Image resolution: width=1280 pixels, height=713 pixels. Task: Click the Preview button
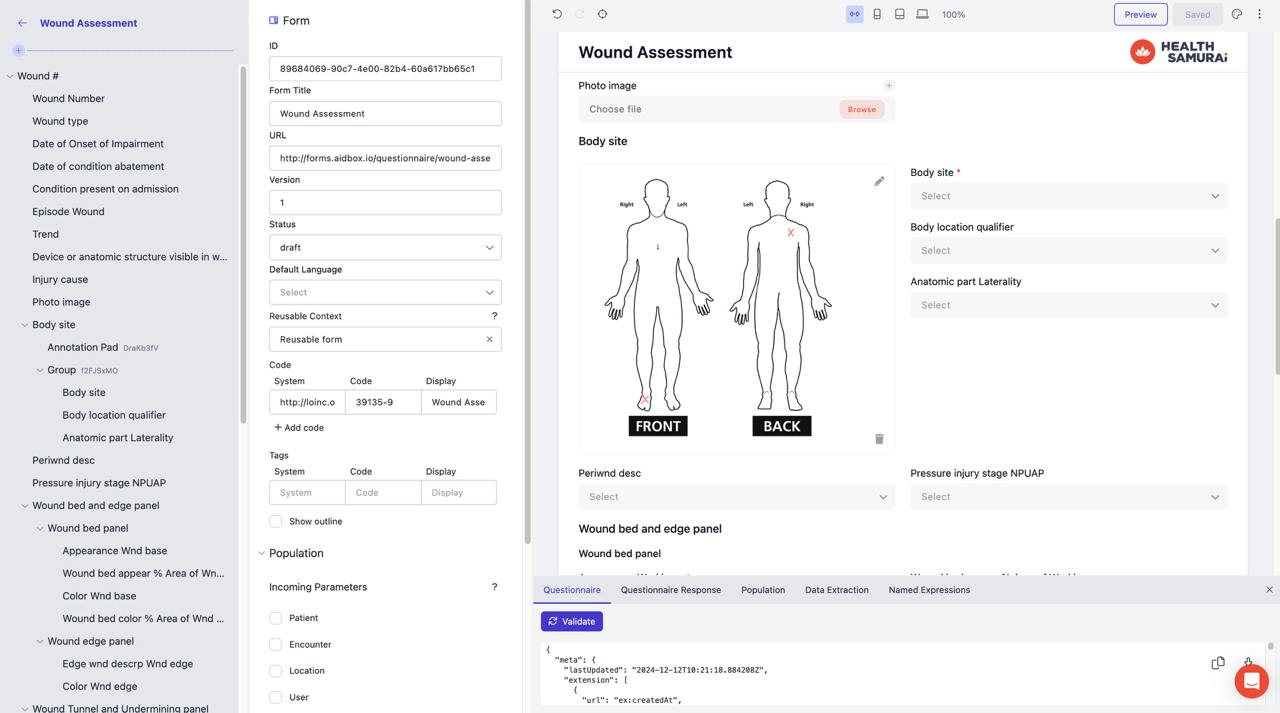[x=1139, y=14]
